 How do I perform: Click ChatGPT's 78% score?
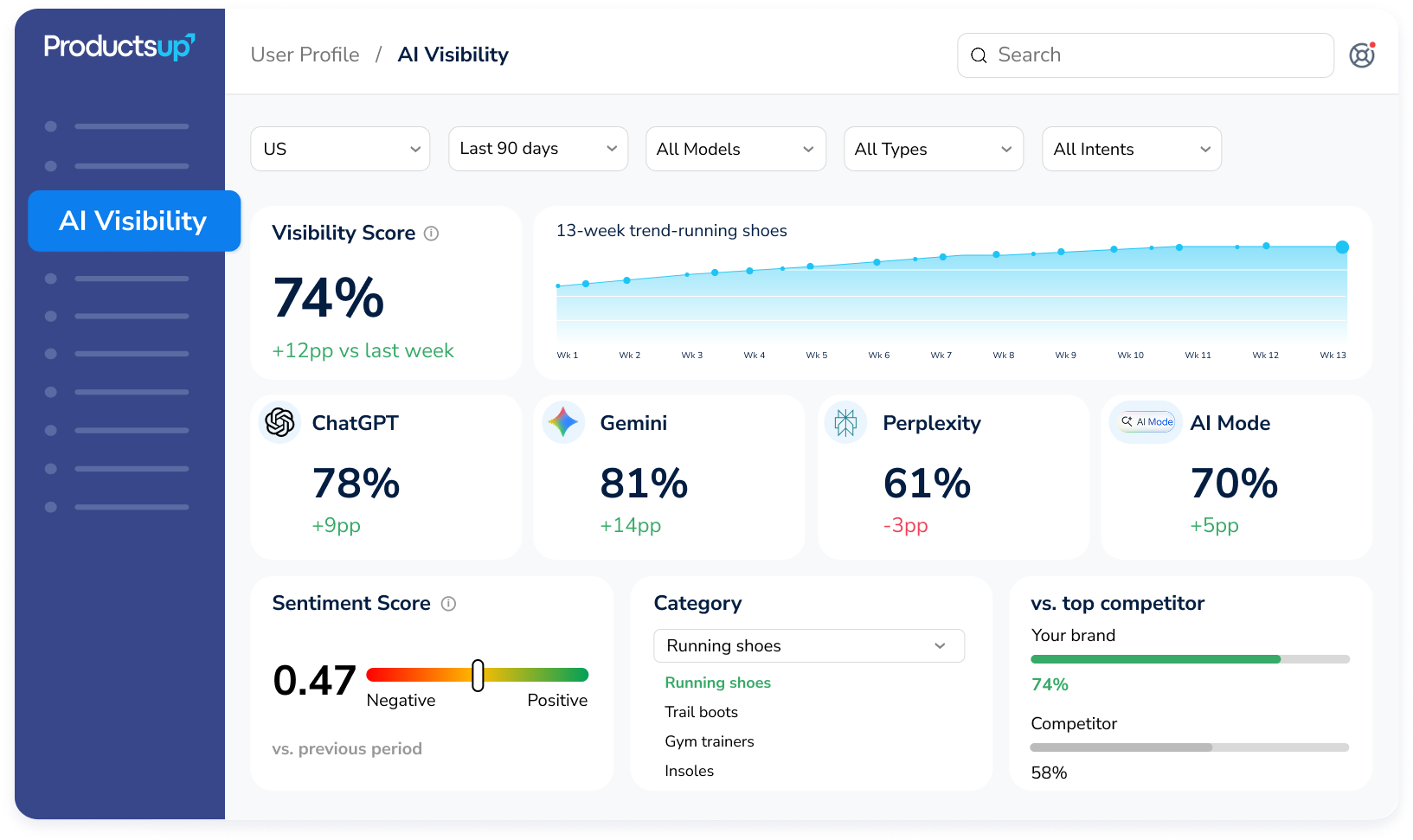356,484
